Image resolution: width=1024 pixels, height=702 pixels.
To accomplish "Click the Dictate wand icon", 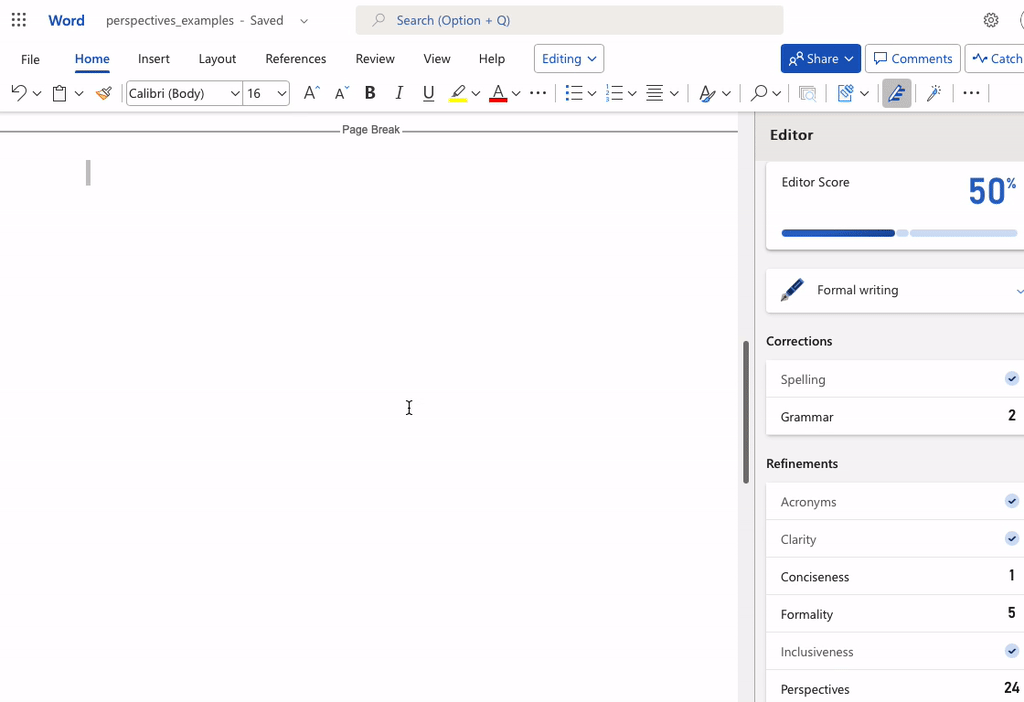I will click(x=934, y=92).
